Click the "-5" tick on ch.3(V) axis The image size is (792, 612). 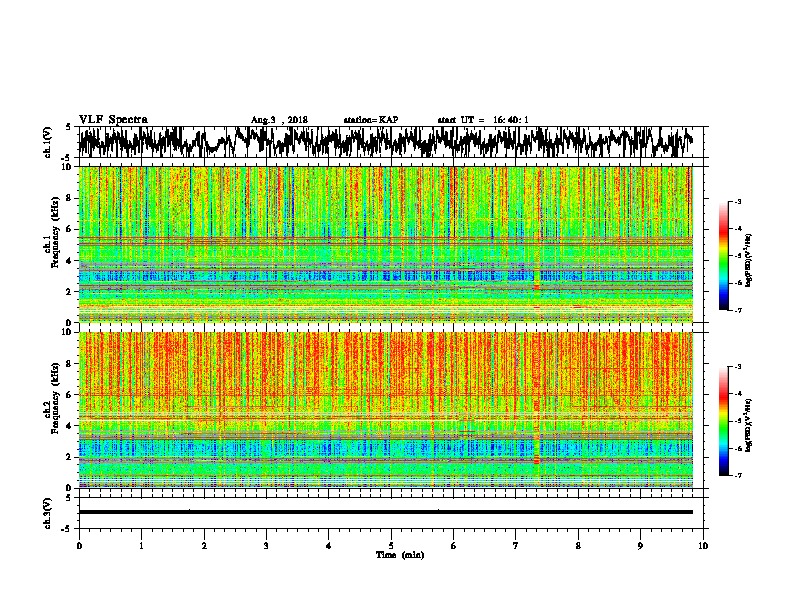point(66,529)
